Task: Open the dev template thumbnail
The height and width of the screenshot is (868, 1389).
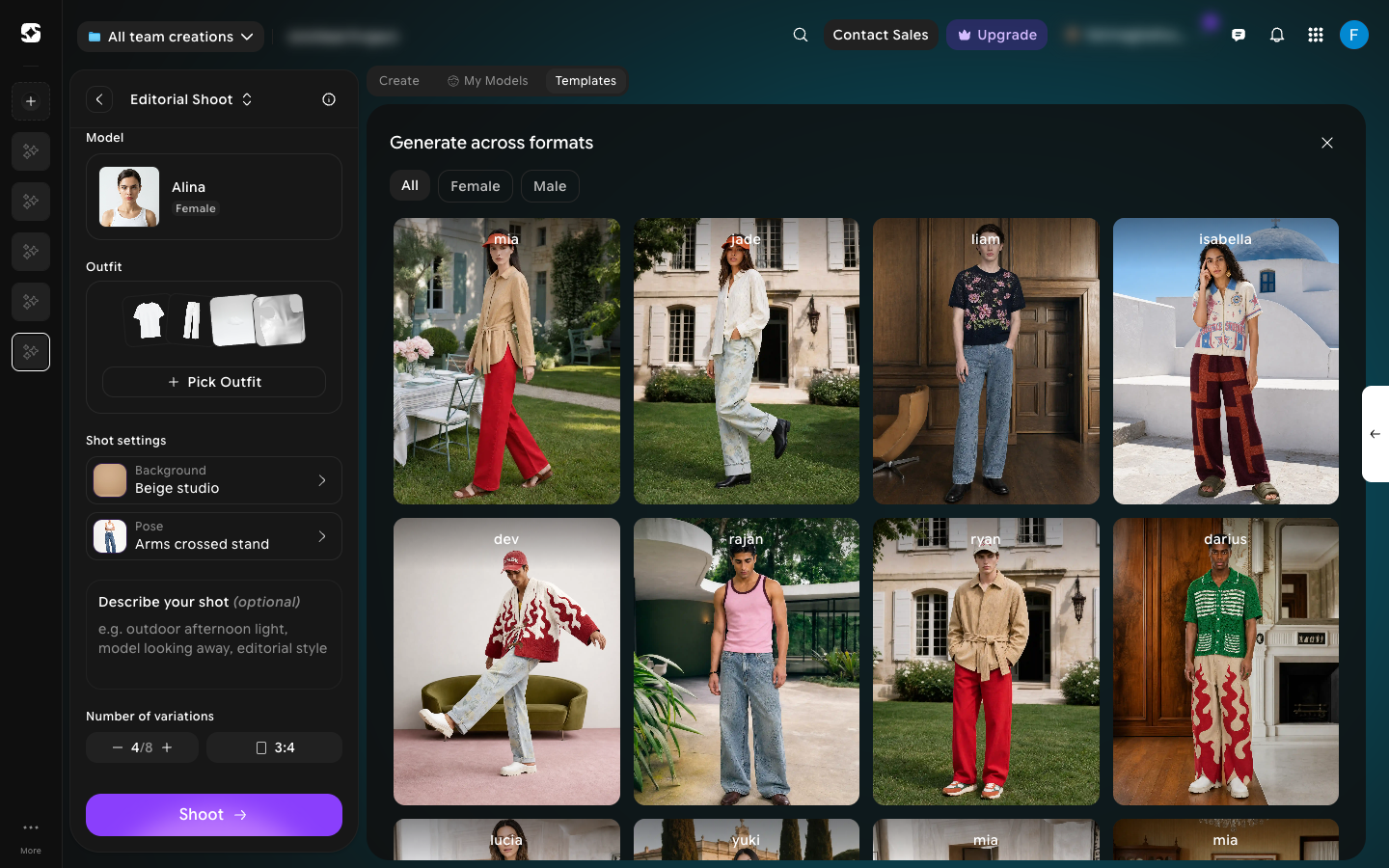Action: point(506,662)
